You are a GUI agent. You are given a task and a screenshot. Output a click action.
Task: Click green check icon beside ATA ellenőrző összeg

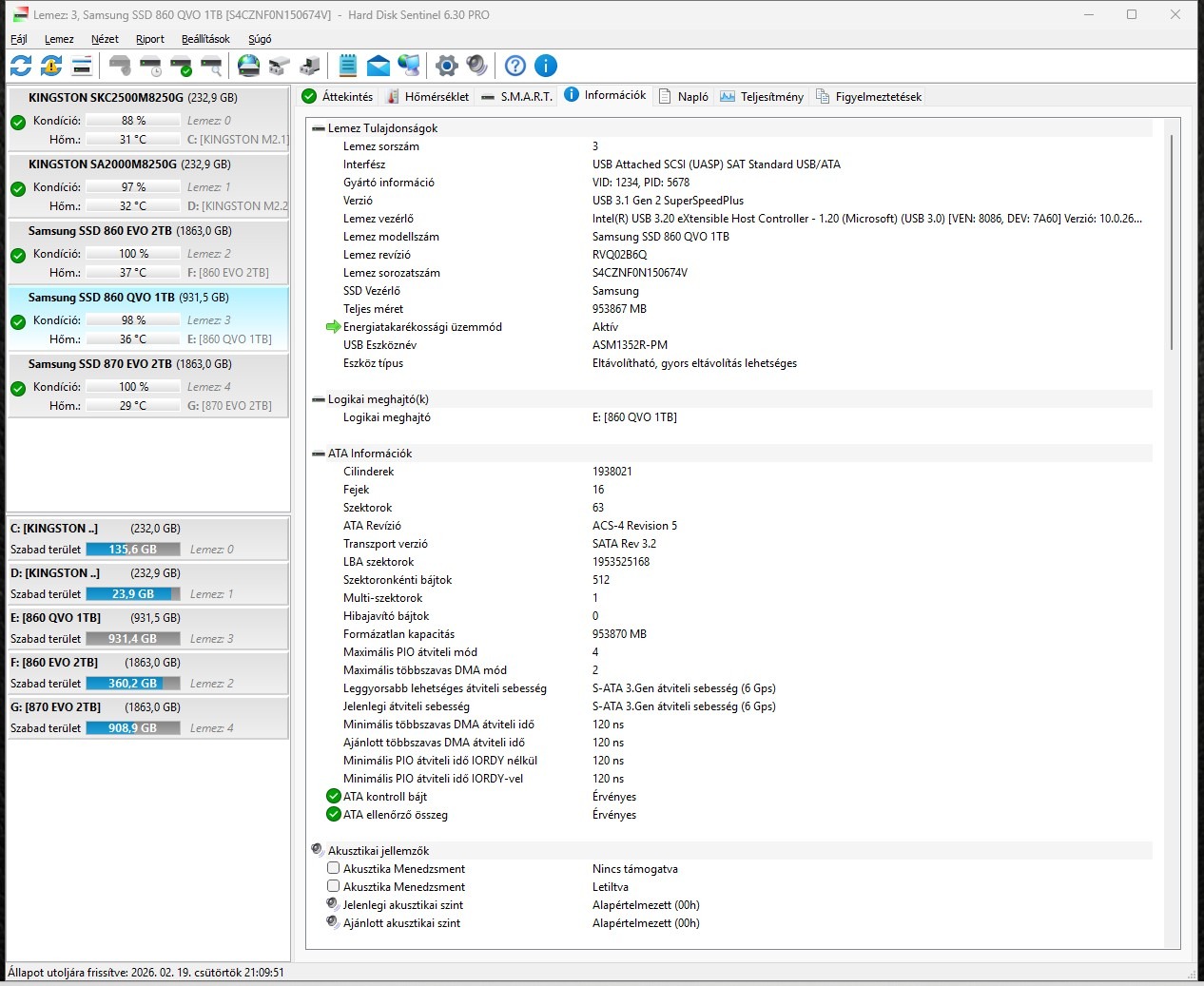pos(333,814)
